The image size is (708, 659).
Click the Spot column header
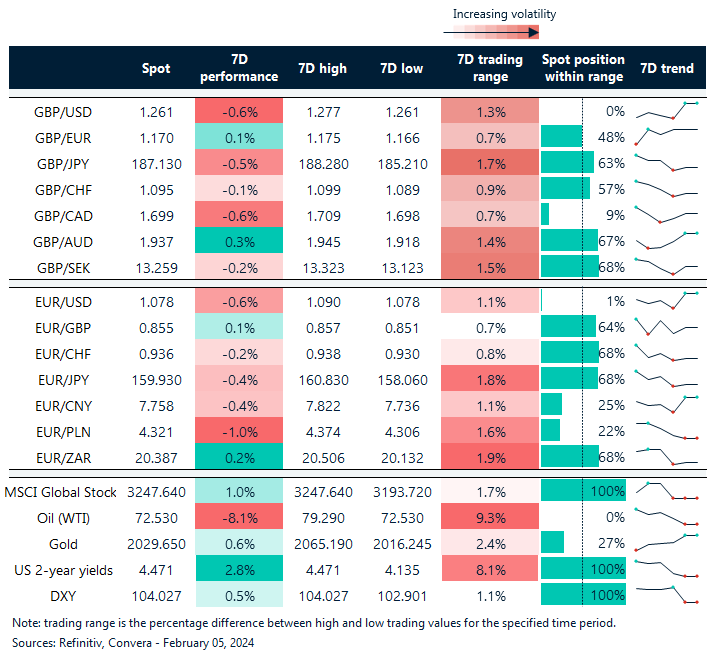click(x=156, y=69)
